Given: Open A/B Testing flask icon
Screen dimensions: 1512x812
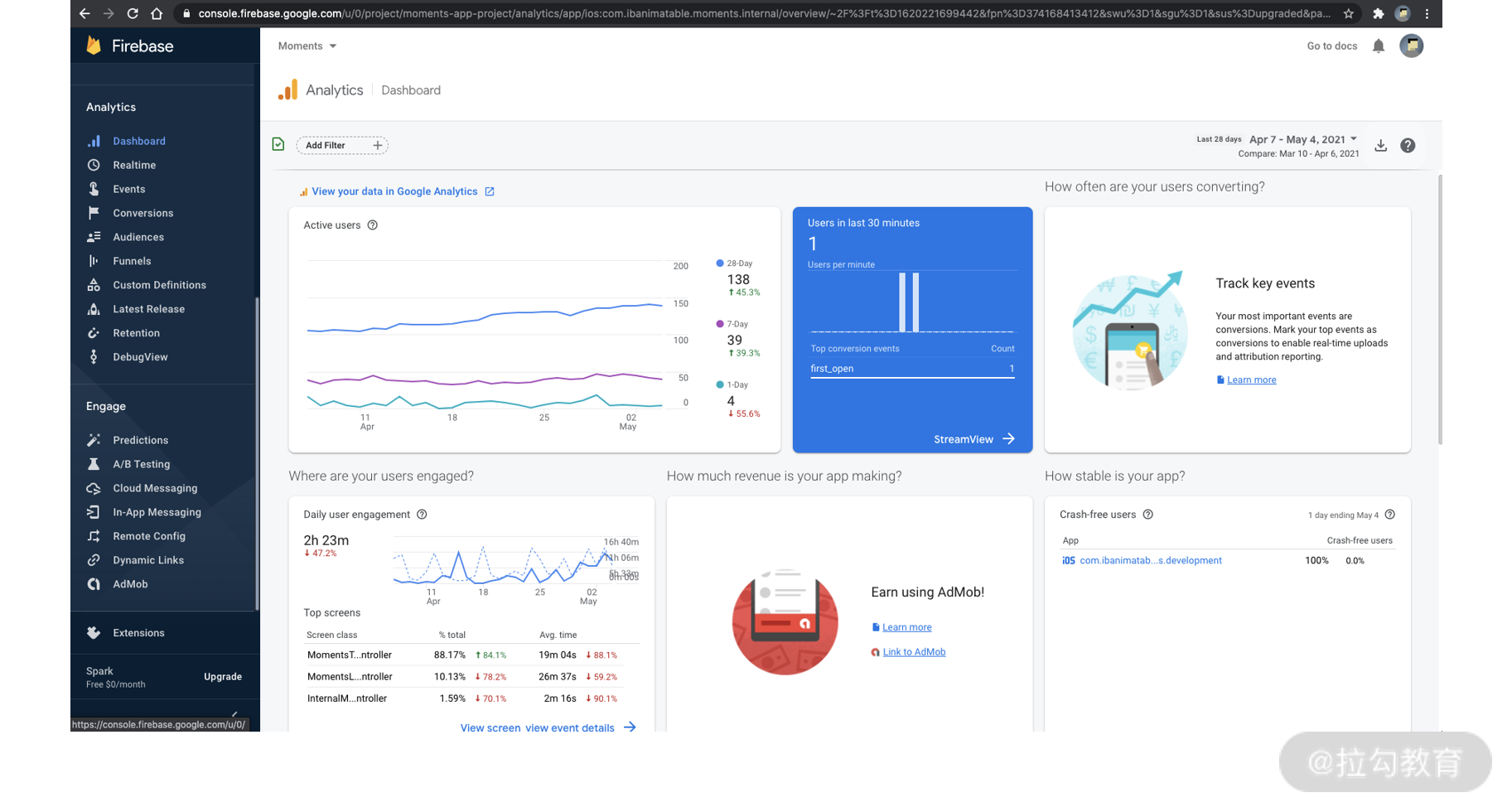Looking at the screenshot, I should coord(94,464).
